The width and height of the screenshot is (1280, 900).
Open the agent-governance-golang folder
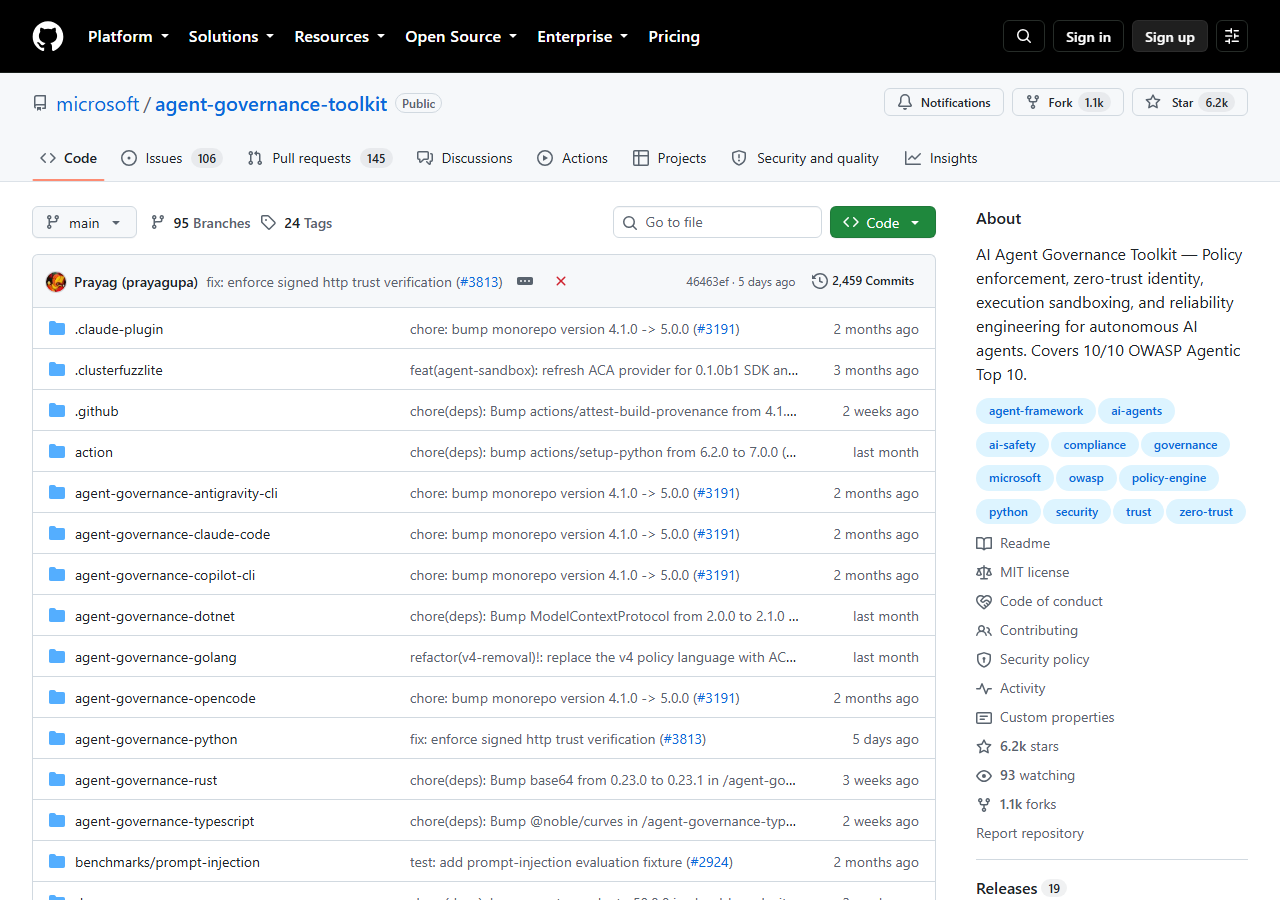[156, 657]
